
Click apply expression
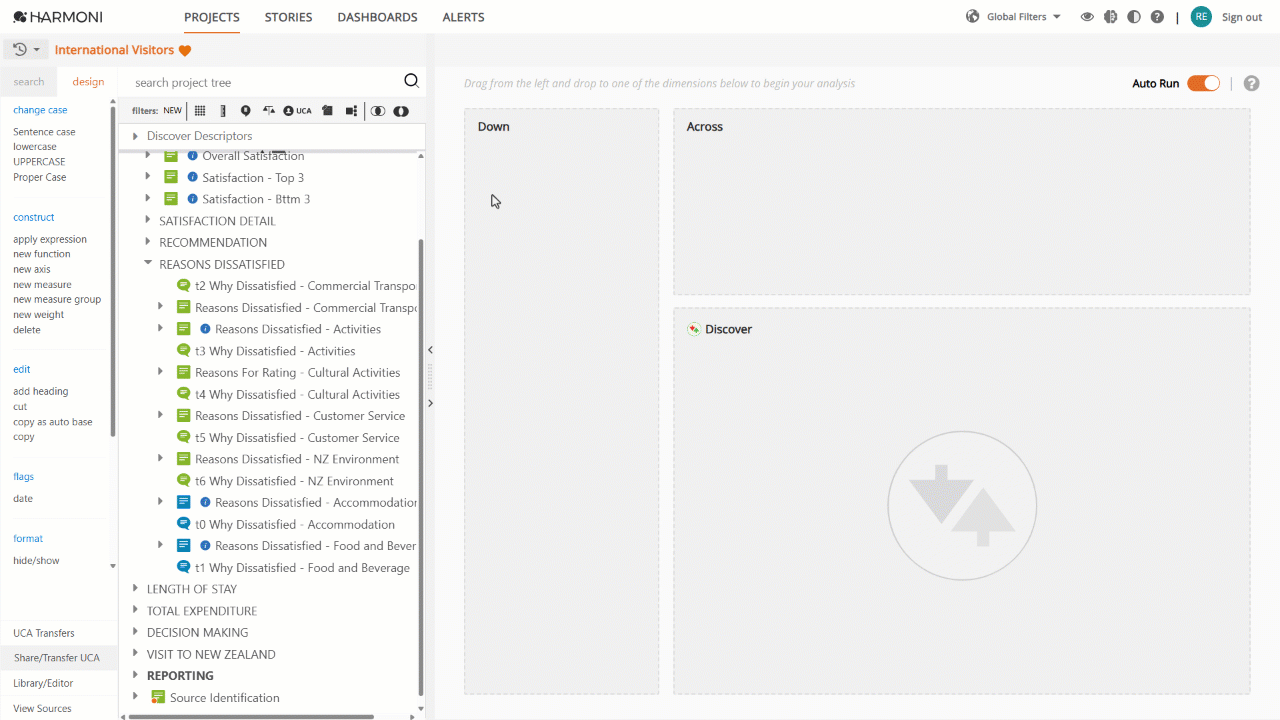point(50,239)
